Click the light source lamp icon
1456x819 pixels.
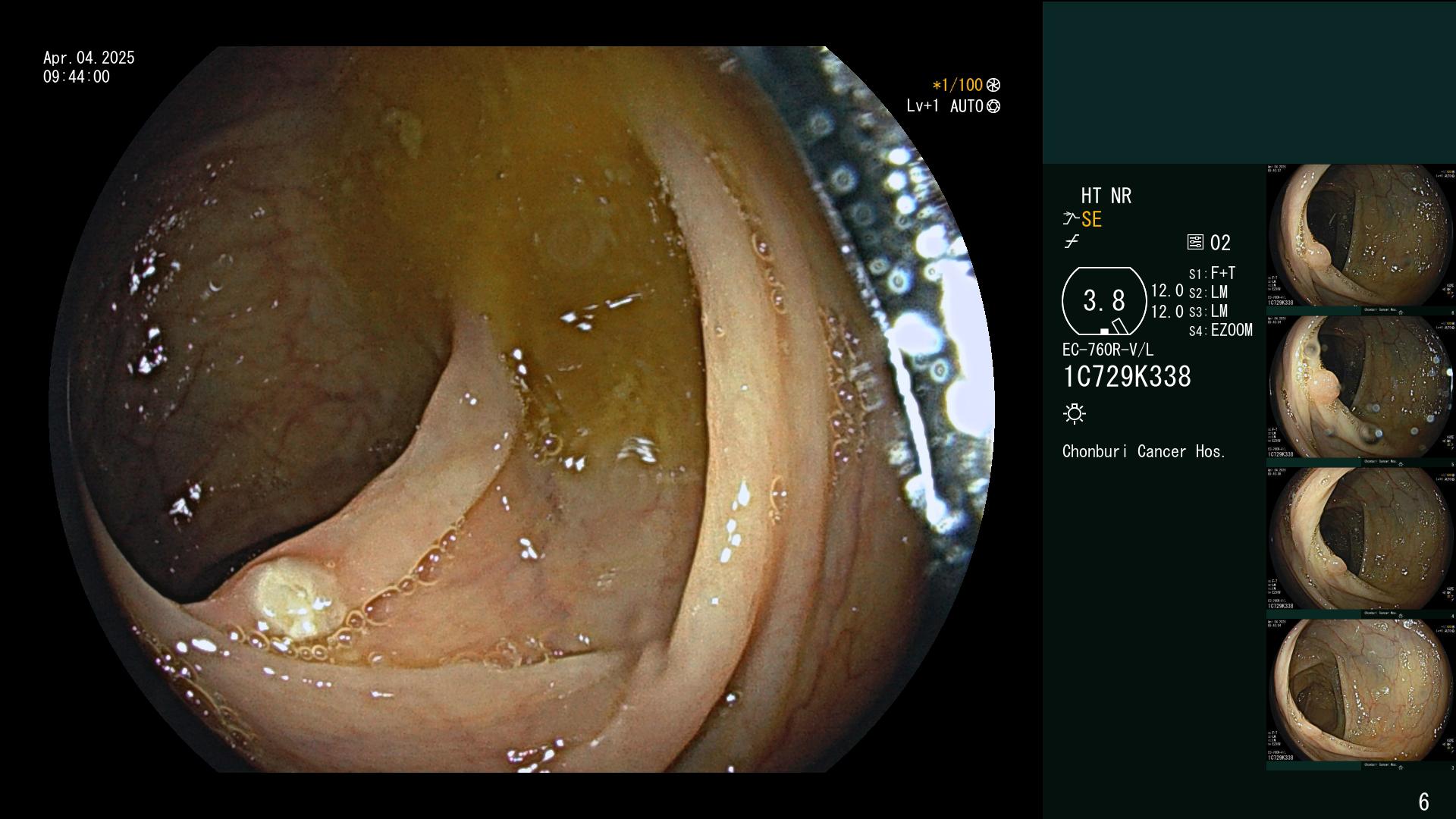coord(1075,413)
